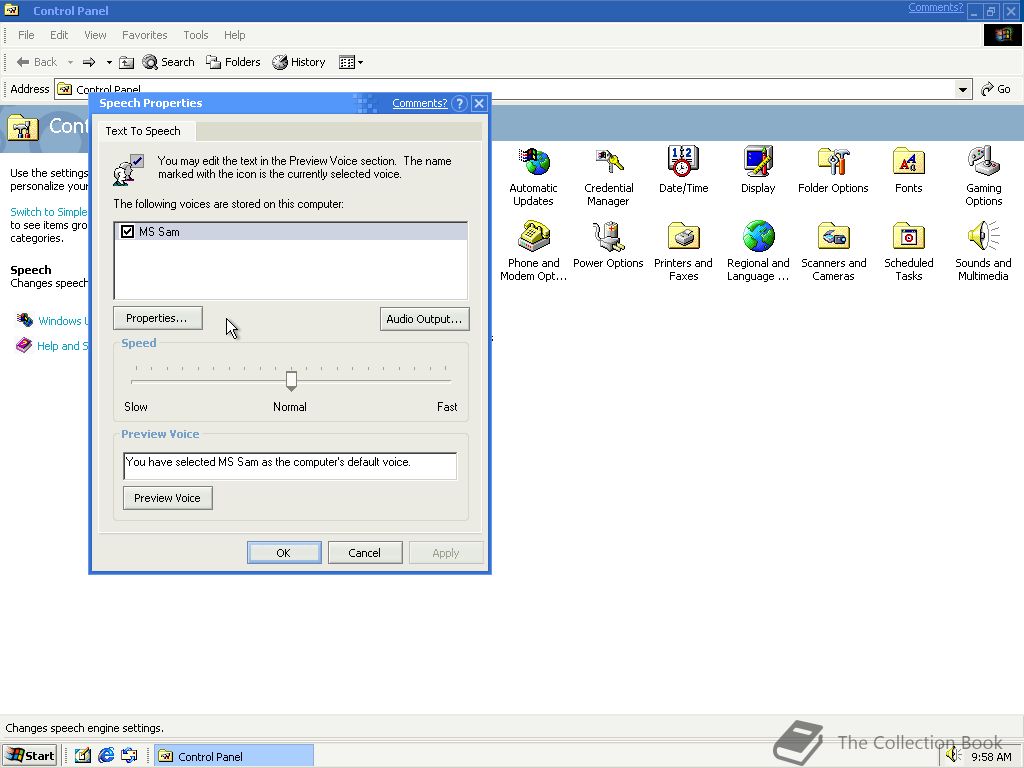1024x768 pixels.
Task: Open the Help menu
Action: click(x=234, y=35)
